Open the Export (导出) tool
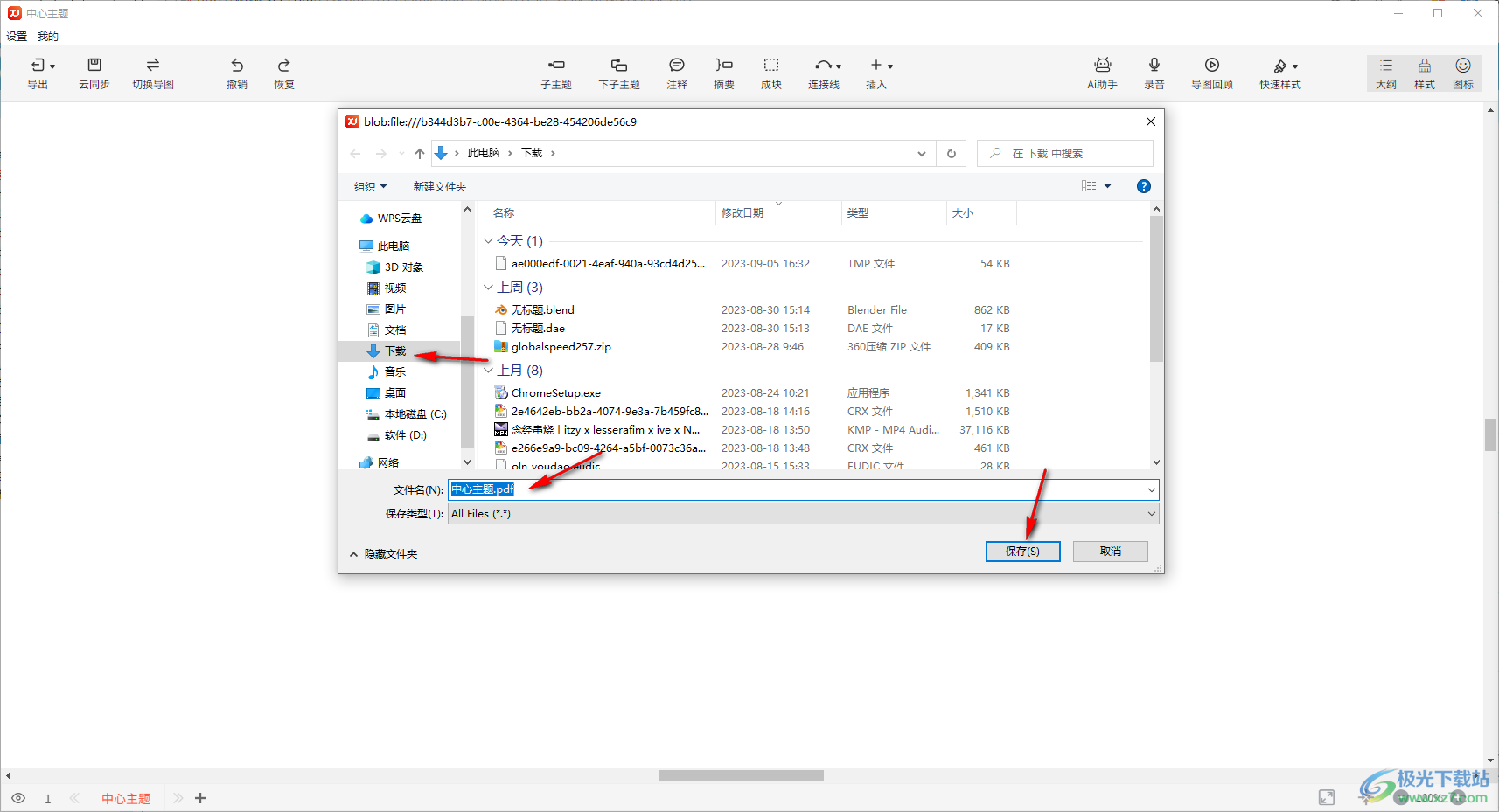Image resolution: width=1499 pixels, height=812 pixels. [38, 73]
